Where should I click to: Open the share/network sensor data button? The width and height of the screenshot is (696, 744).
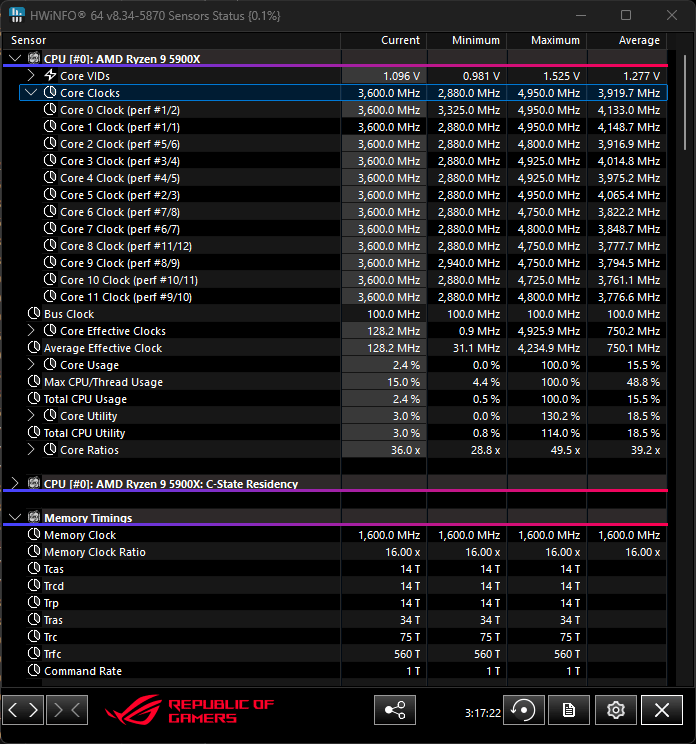point(395,710)
